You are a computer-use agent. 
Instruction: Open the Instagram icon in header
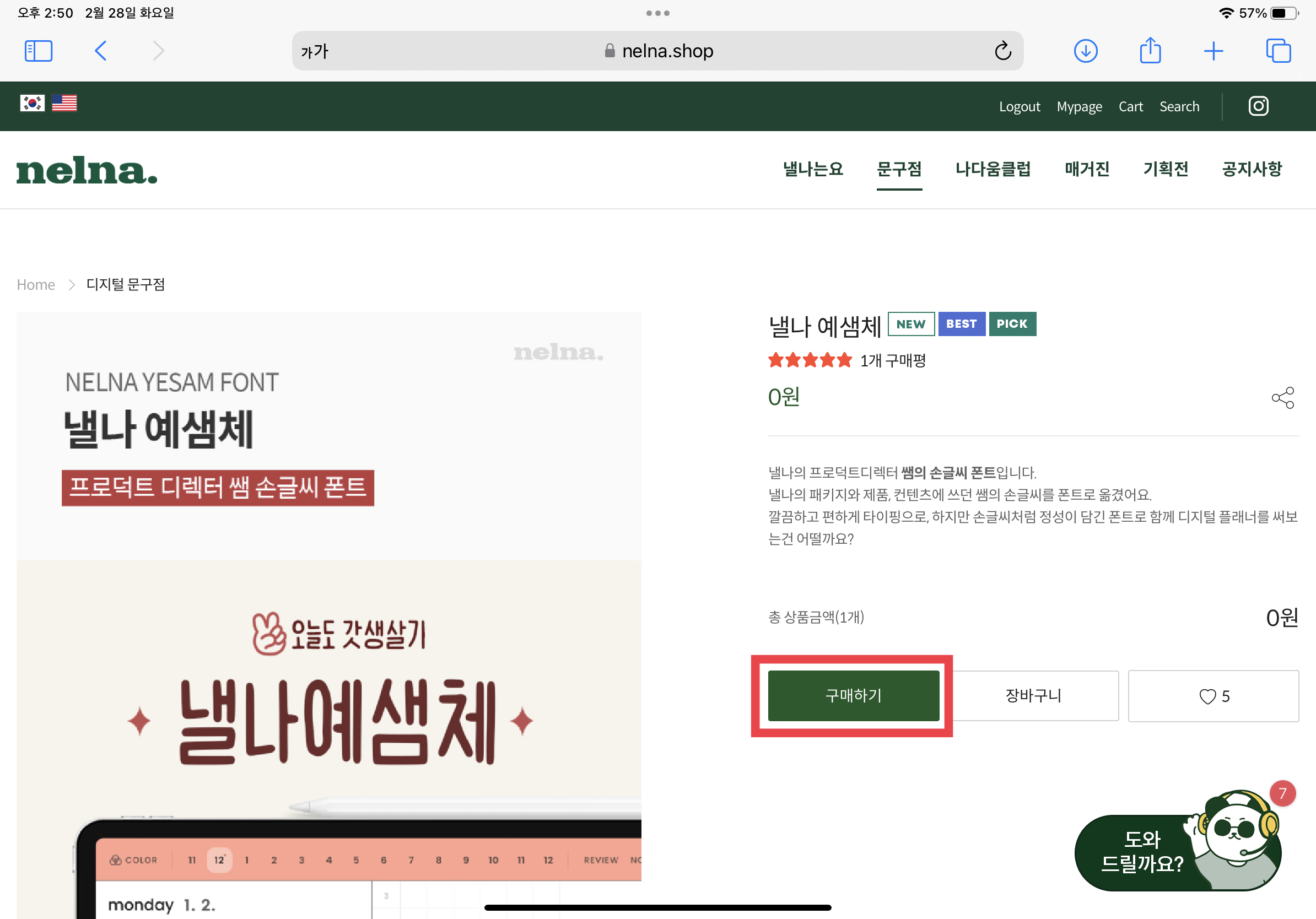(x=1258, y=106)
